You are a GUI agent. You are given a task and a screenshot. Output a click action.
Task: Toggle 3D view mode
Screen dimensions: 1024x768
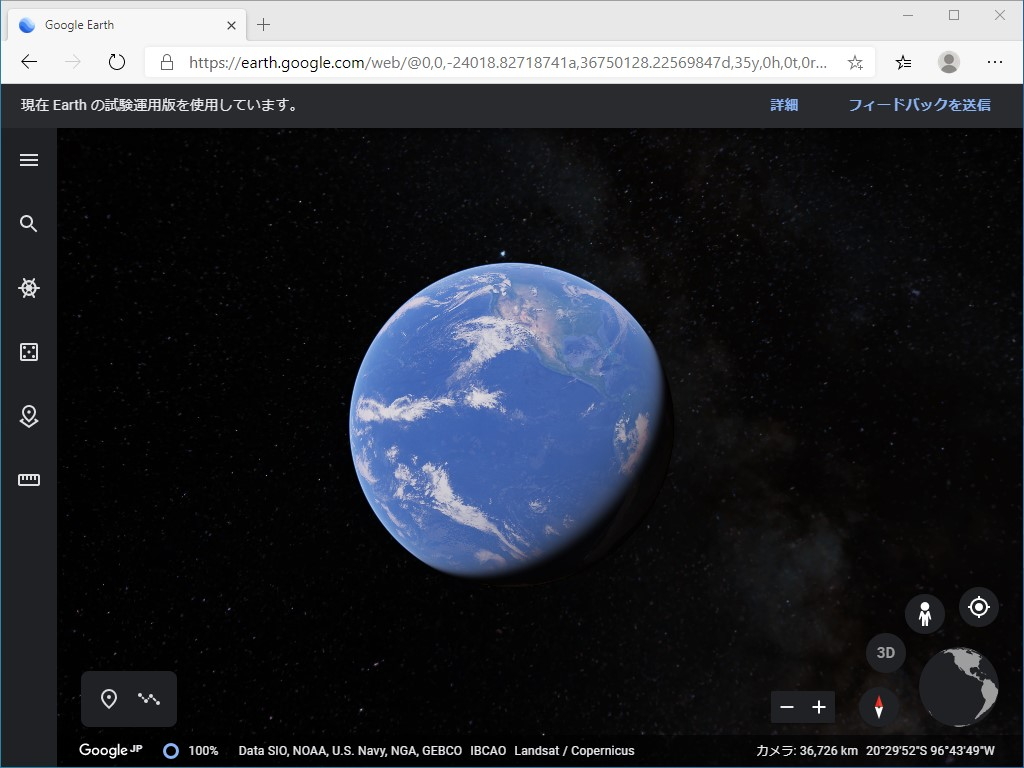pos(884,652)
